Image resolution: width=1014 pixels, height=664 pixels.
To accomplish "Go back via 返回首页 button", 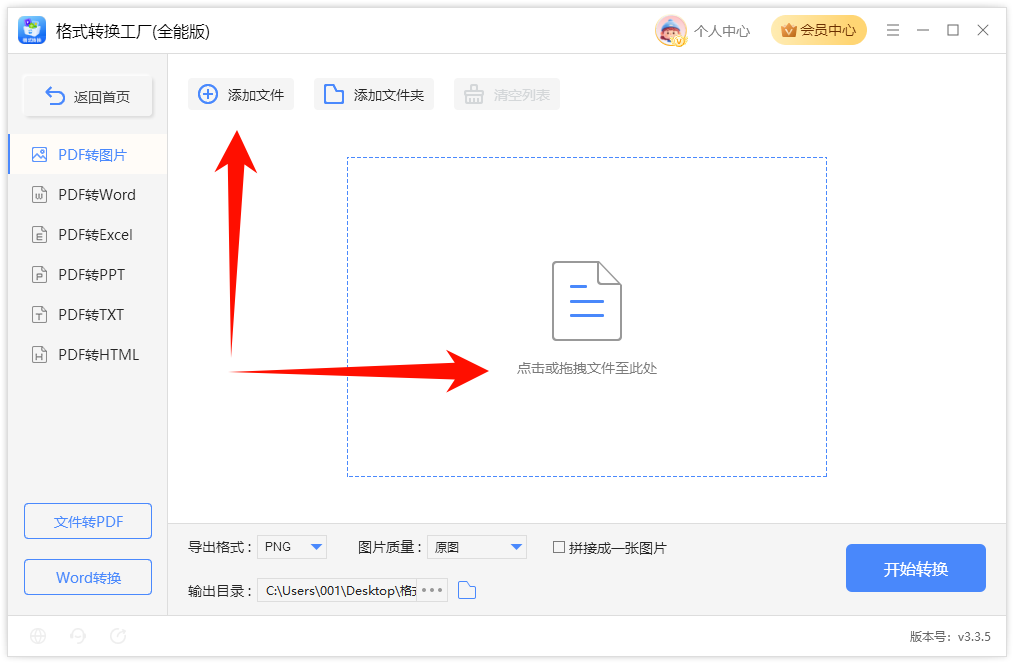I will 88,96.
